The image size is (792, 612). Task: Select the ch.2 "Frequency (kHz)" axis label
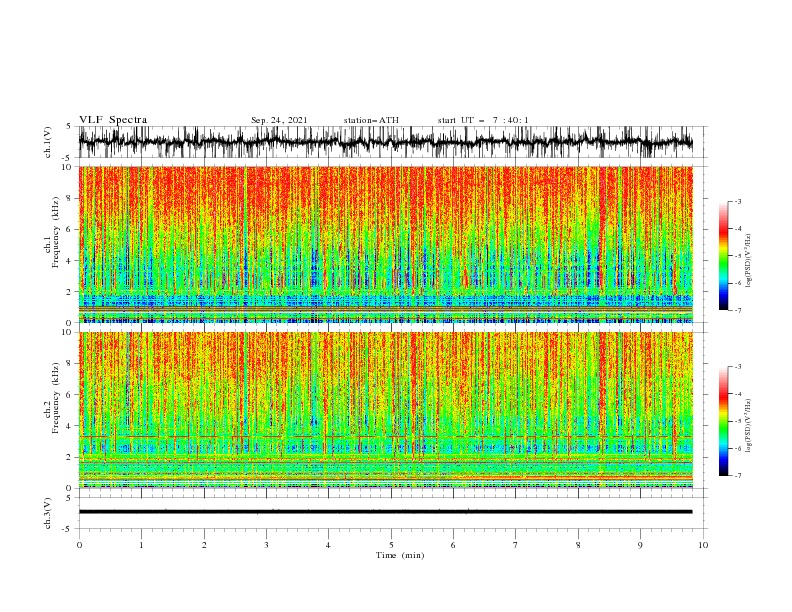[x=56, y=398]
